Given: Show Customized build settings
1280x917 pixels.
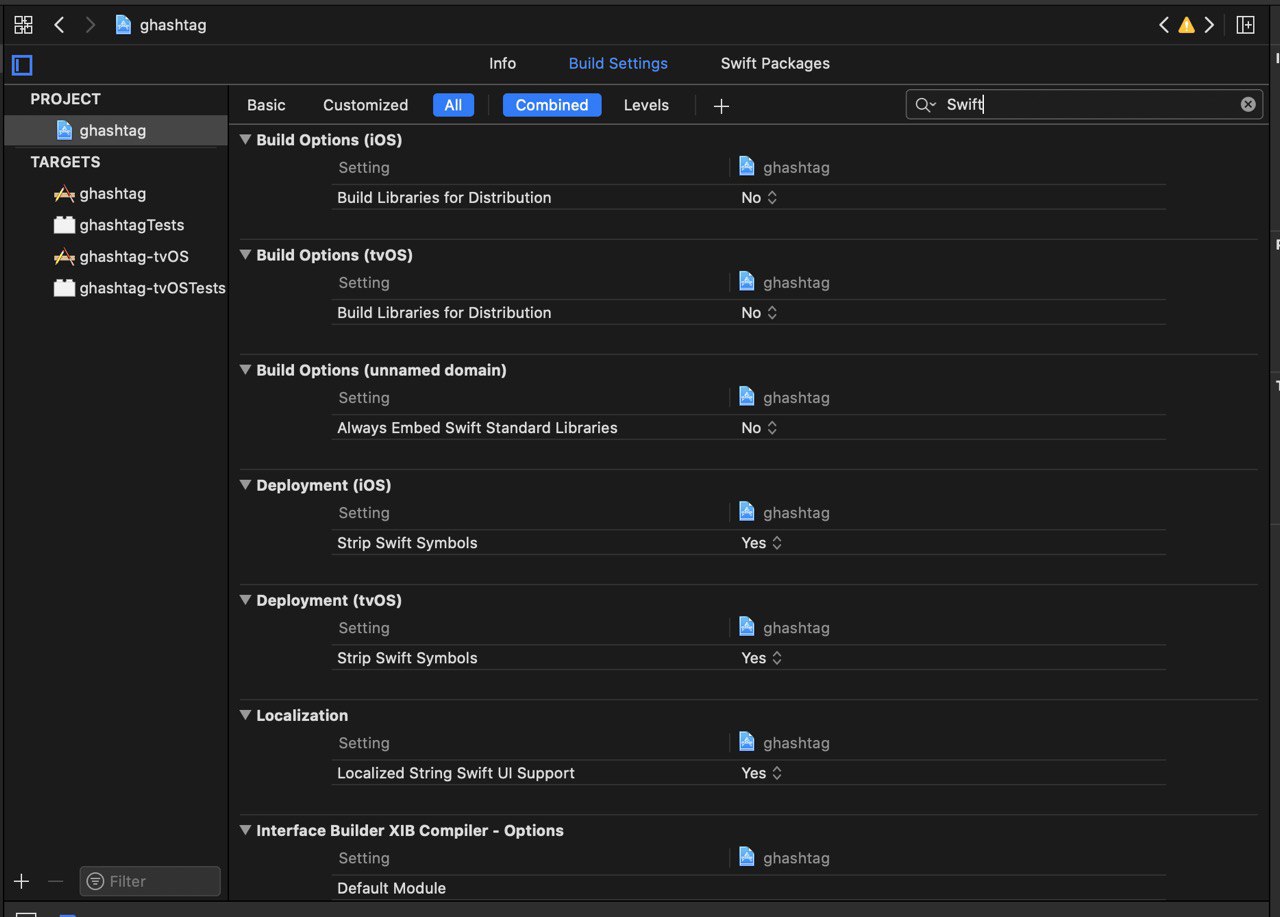Looking at the screenshot, I should click(365, 105).
